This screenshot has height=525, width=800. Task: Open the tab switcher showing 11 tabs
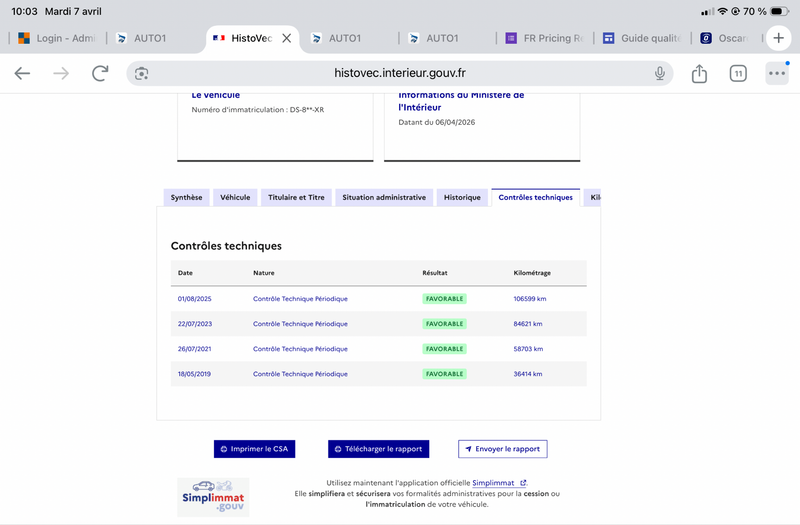coord(738,73)
